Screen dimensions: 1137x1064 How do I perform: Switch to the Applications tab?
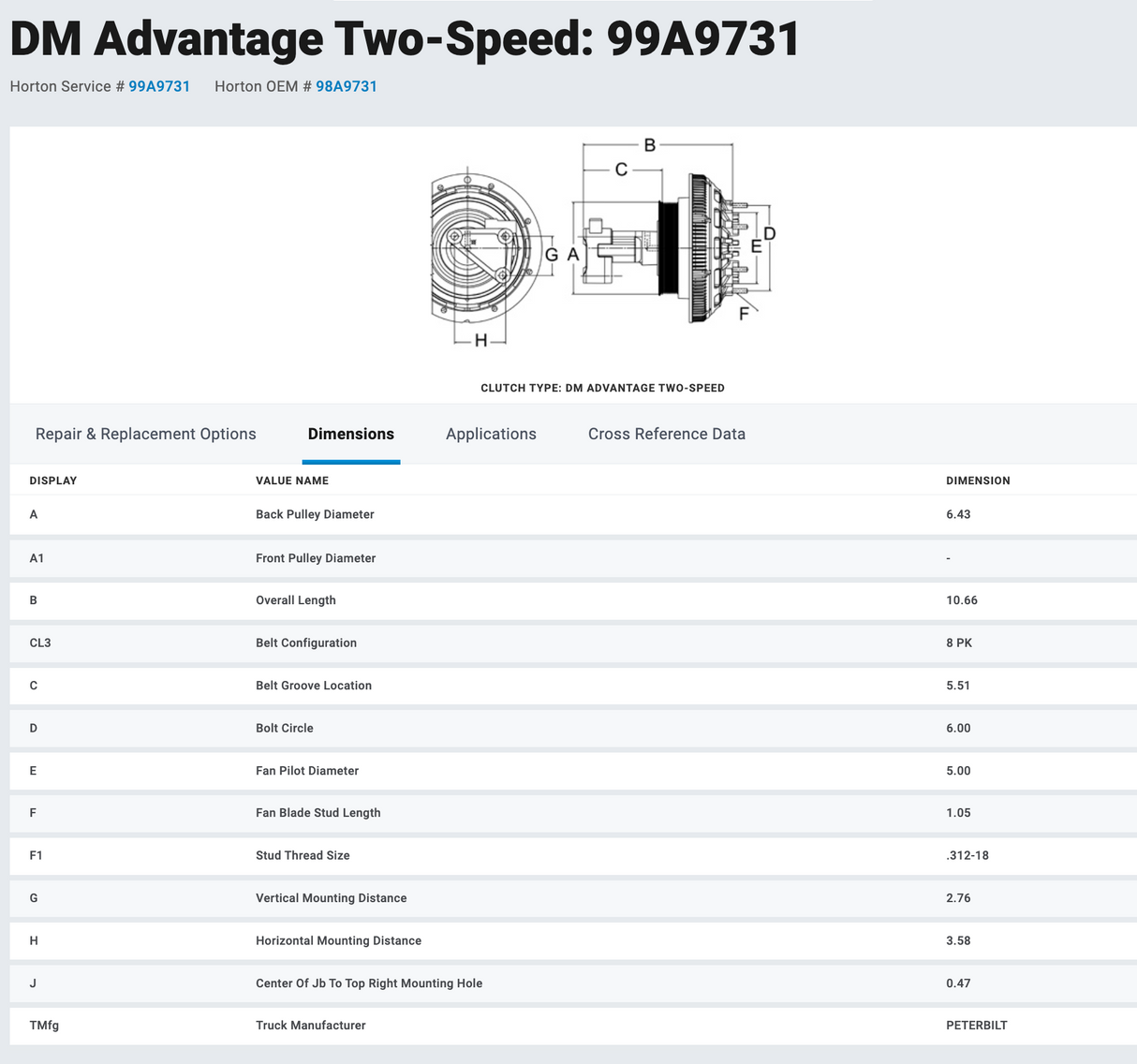pos(491,434)
